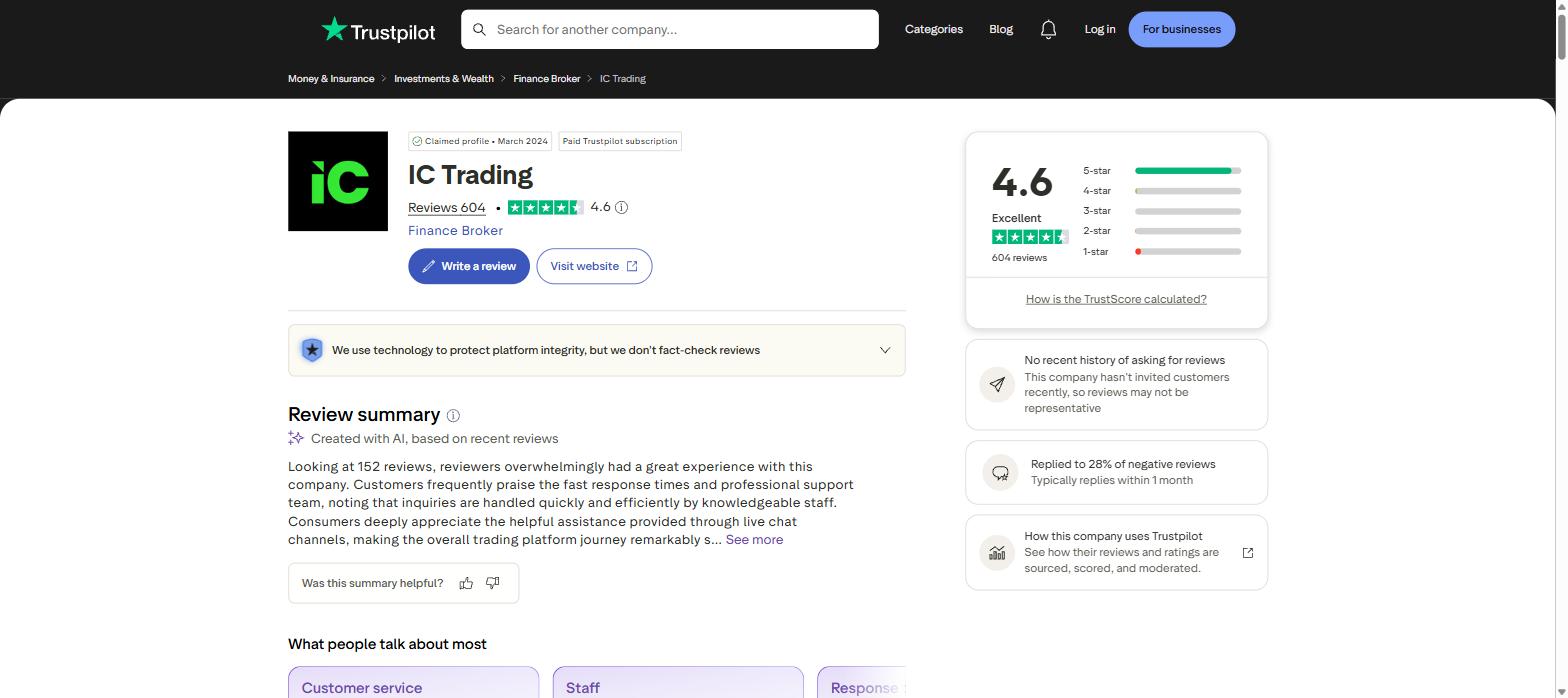Viewport: 1568px width, 698px height.
Task: Click No recent history of asking for reviews
Action: 1124,360
